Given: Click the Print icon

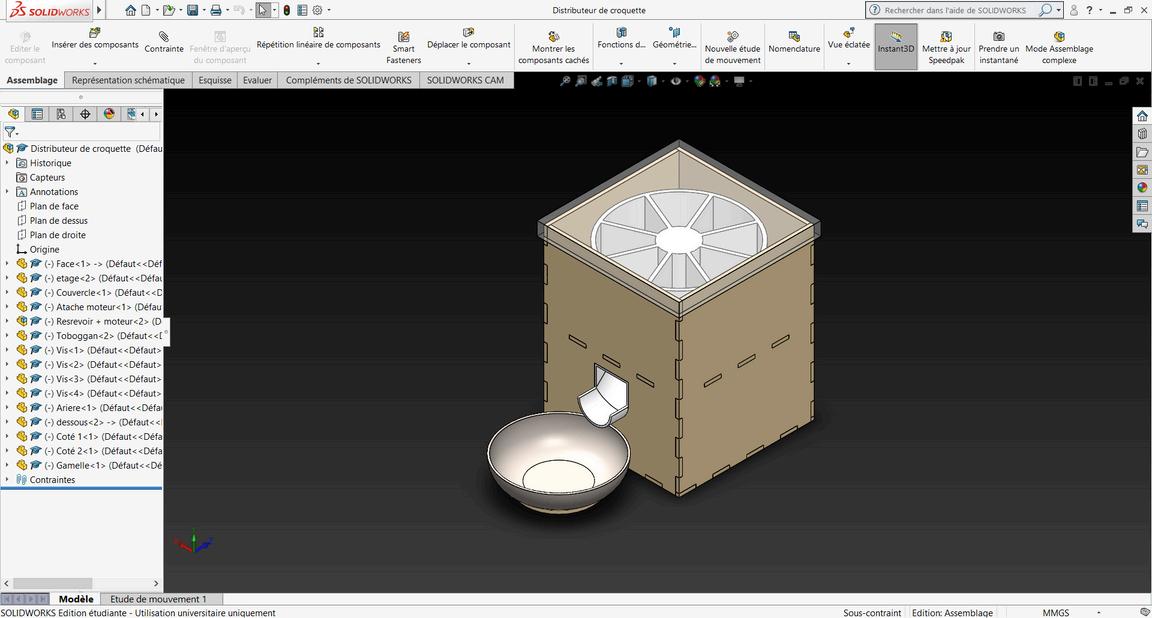Looking at the screenshot, I should [x=215, y=10].
